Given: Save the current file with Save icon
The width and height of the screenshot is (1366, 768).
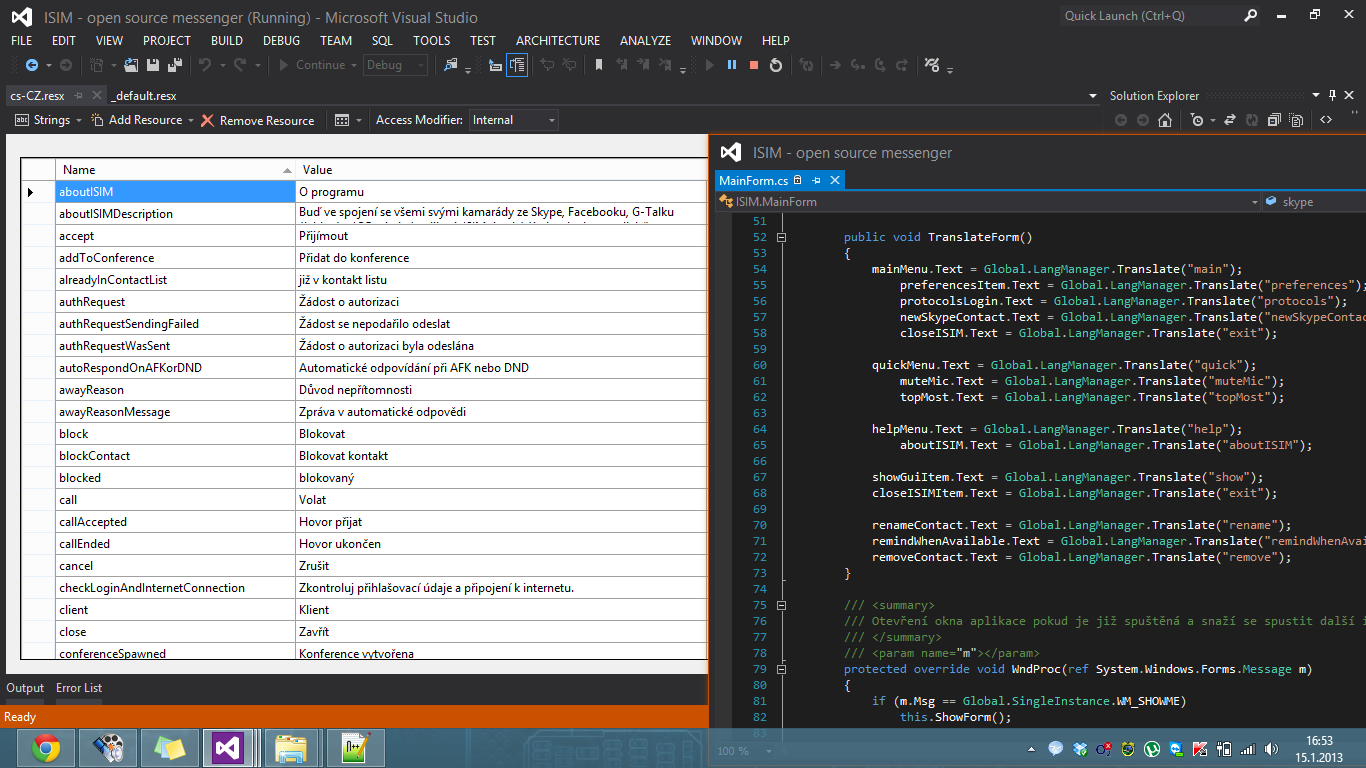Looking at the screenshot, I should tap(153, 65).
